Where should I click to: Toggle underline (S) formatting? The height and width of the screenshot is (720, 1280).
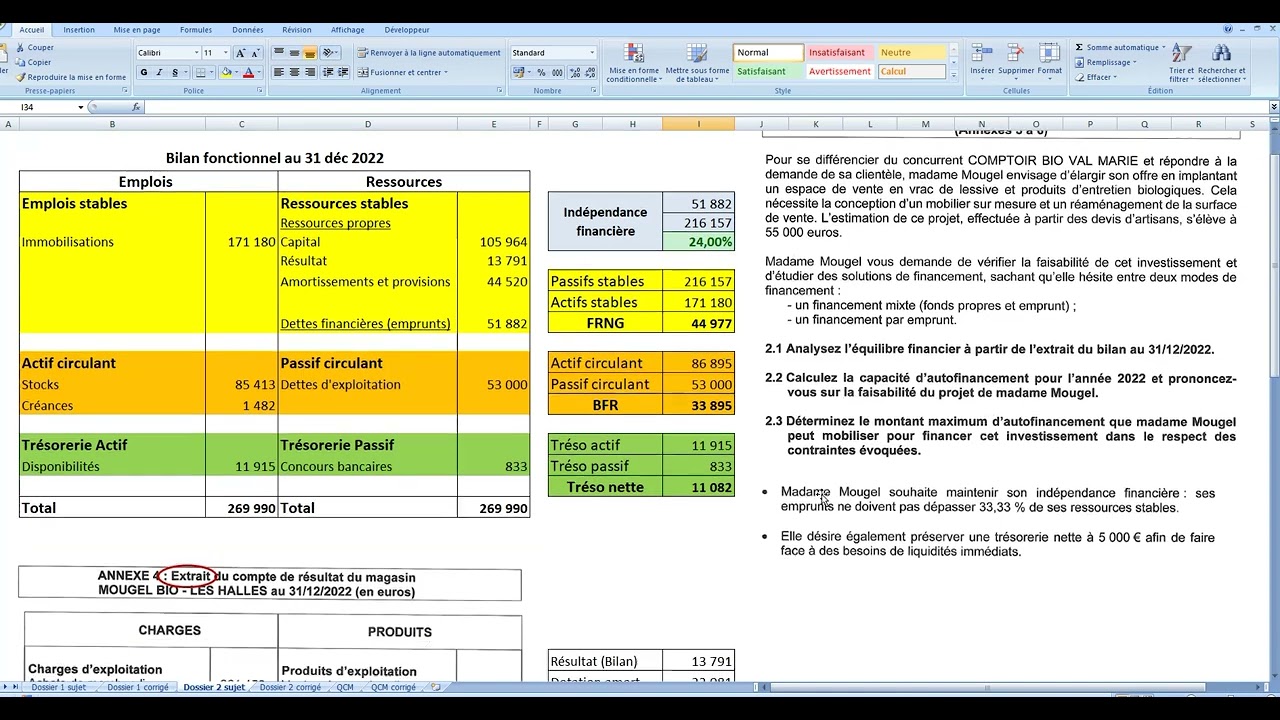(175, 73)
